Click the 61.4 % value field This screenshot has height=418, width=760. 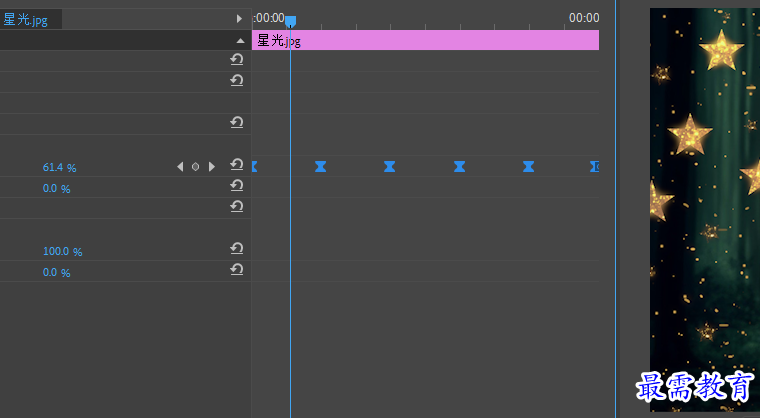[59, 167]
